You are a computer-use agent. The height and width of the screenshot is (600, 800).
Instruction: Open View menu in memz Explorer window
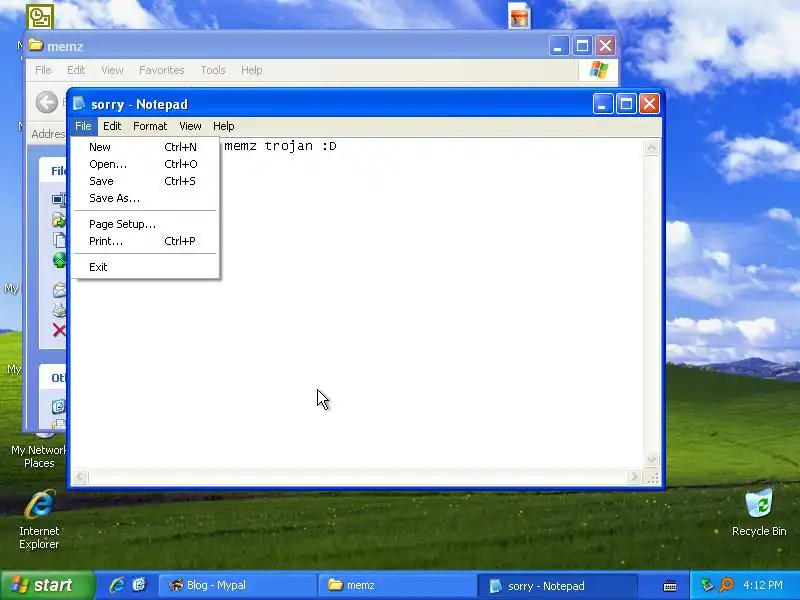click(x=112, y=70)
